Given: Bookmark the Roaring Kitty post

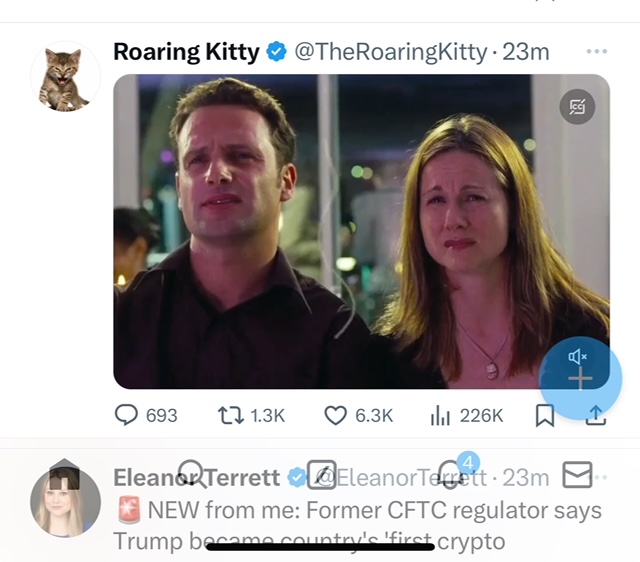Looking at the screenshot, I should click(545, 415).
